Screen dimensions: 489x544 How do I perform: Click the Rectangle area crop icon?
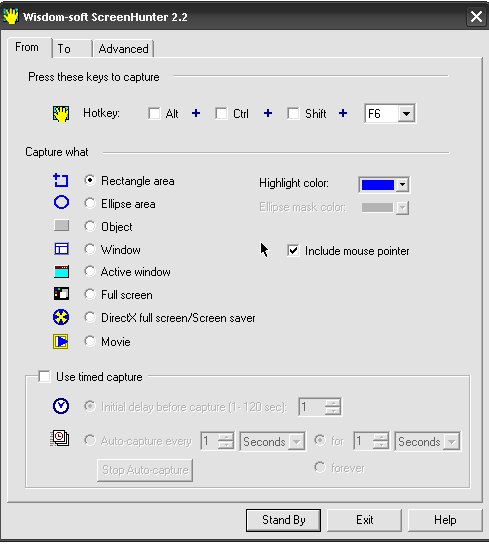pyautogui.click(x=61, y=180)
